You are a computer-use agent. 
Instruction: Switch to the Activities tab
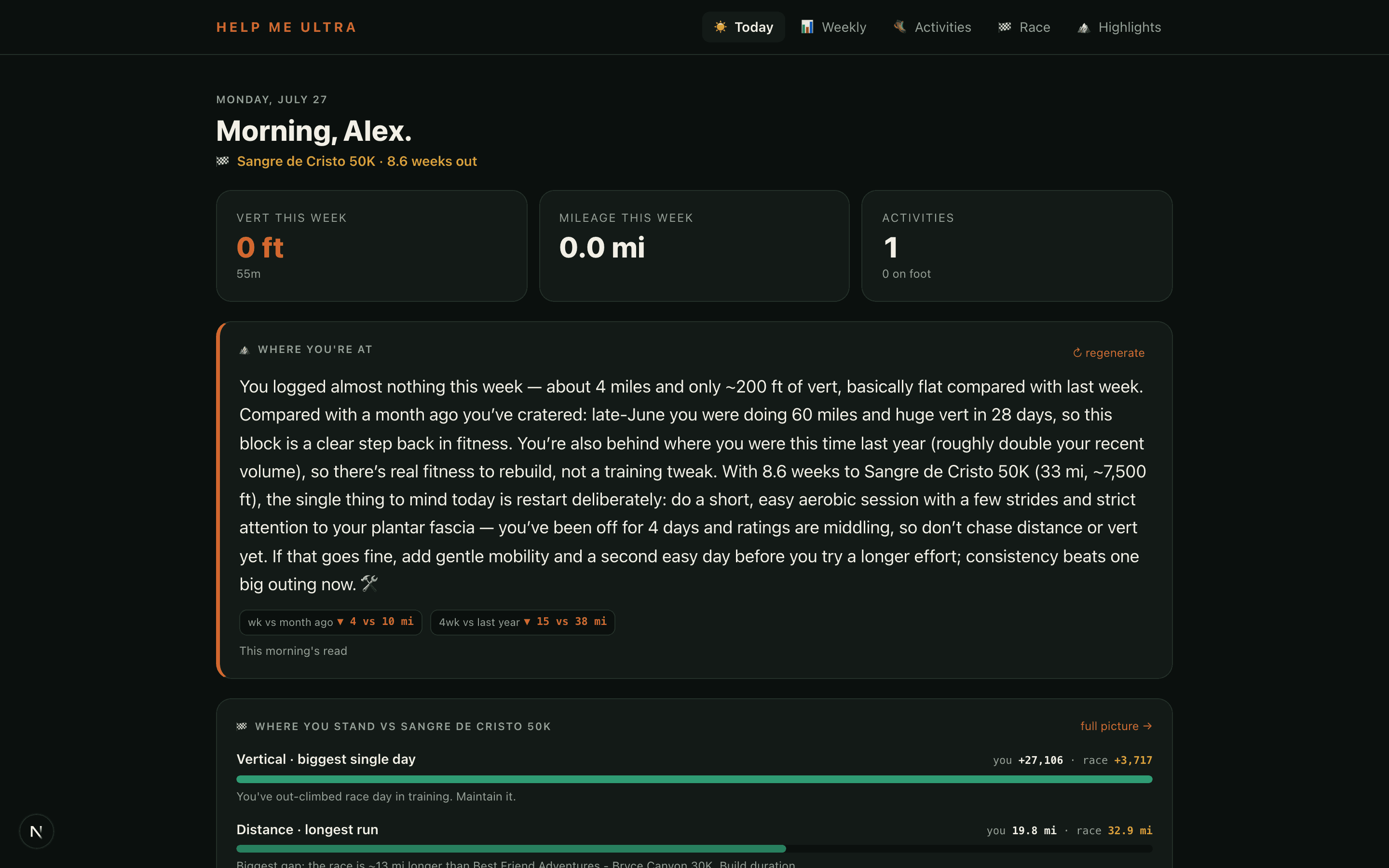(932, 27)
